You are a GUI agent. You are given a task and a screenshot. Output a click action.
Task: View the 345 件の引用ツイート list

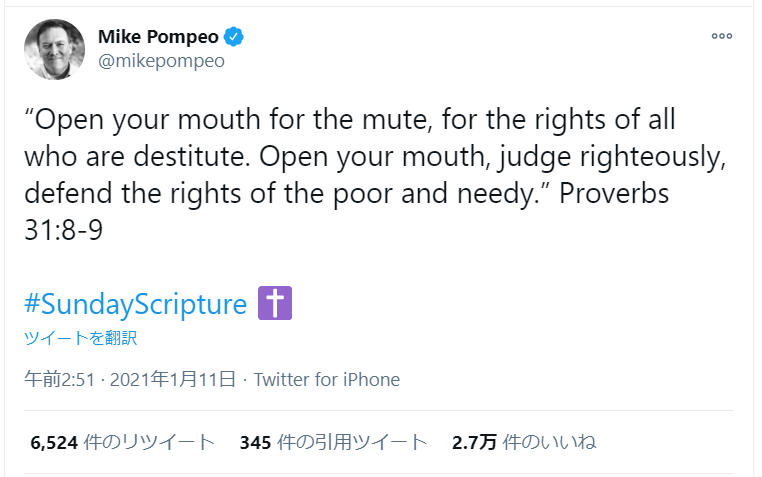coord(333,443)
